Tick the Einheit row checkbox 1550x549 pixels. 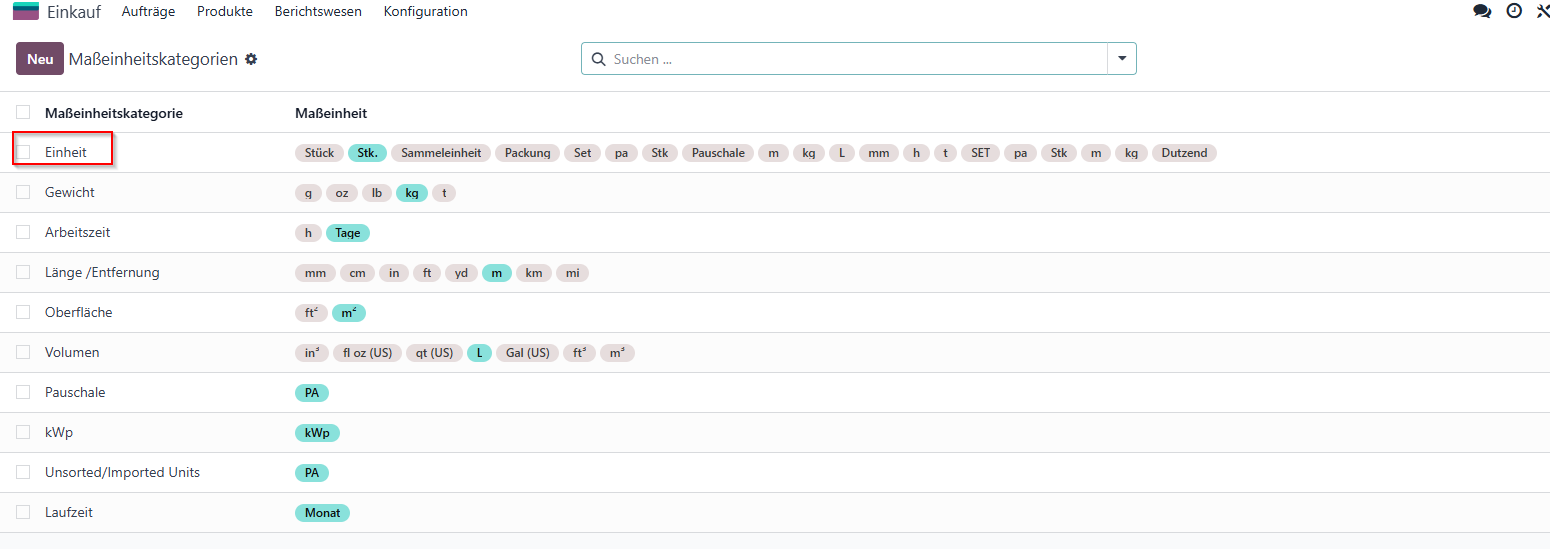point(23,152)
